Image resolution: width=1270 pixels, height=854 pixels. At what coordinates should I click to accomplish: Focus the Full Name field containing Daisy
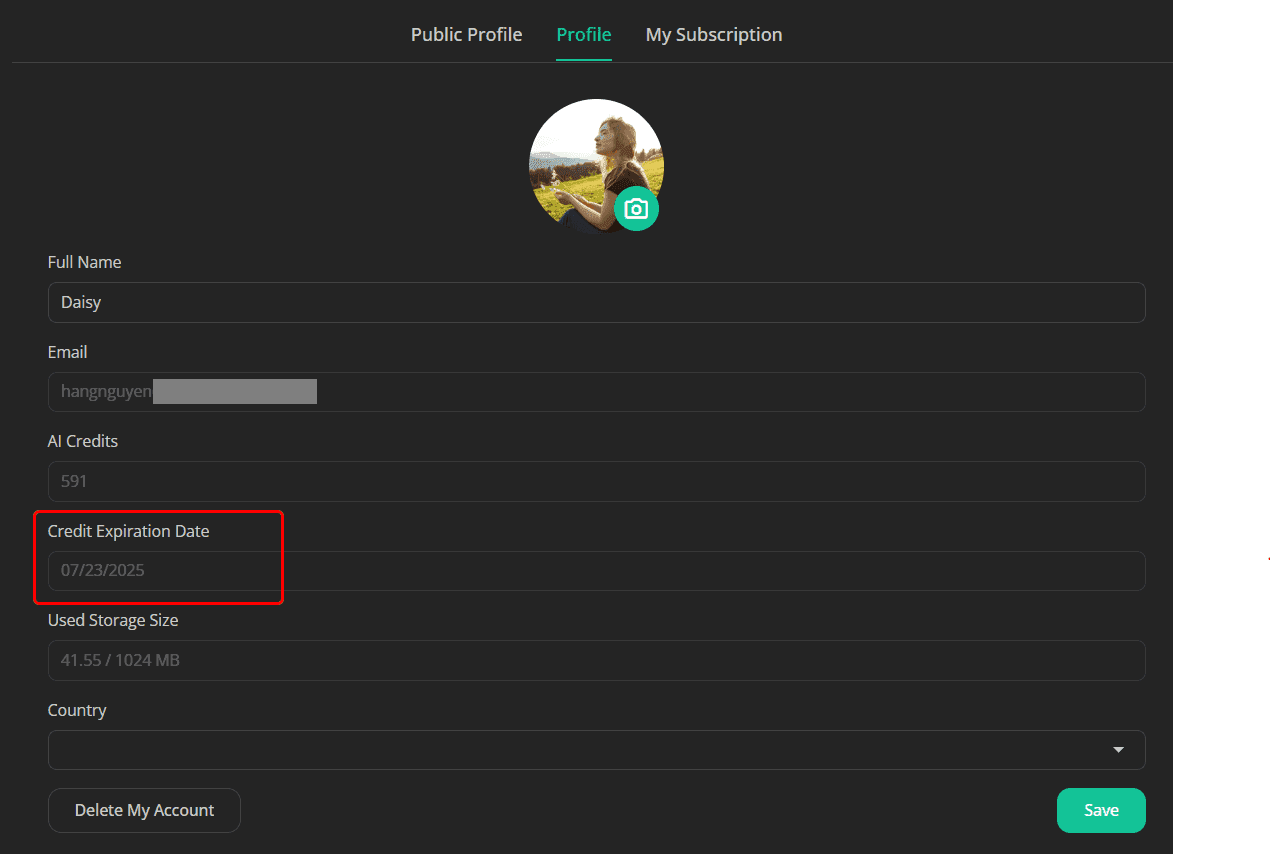point(596,302)
